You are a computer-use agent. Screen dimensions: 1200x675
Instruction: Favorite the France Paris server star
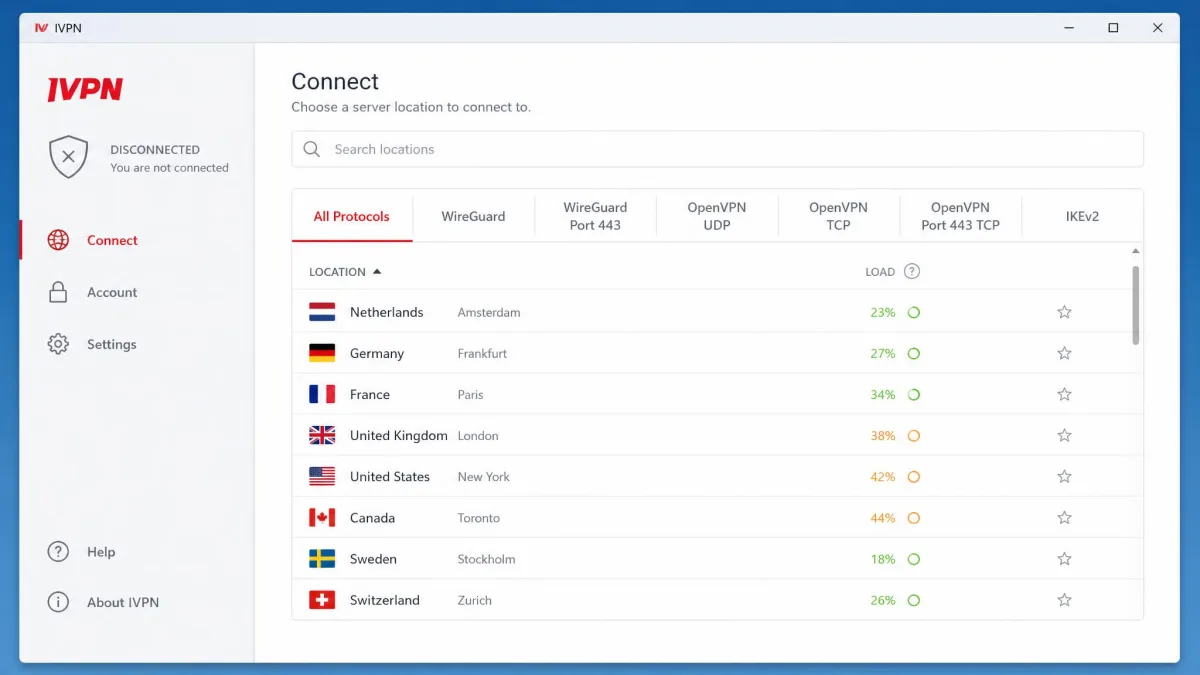tap(1064, 394)
